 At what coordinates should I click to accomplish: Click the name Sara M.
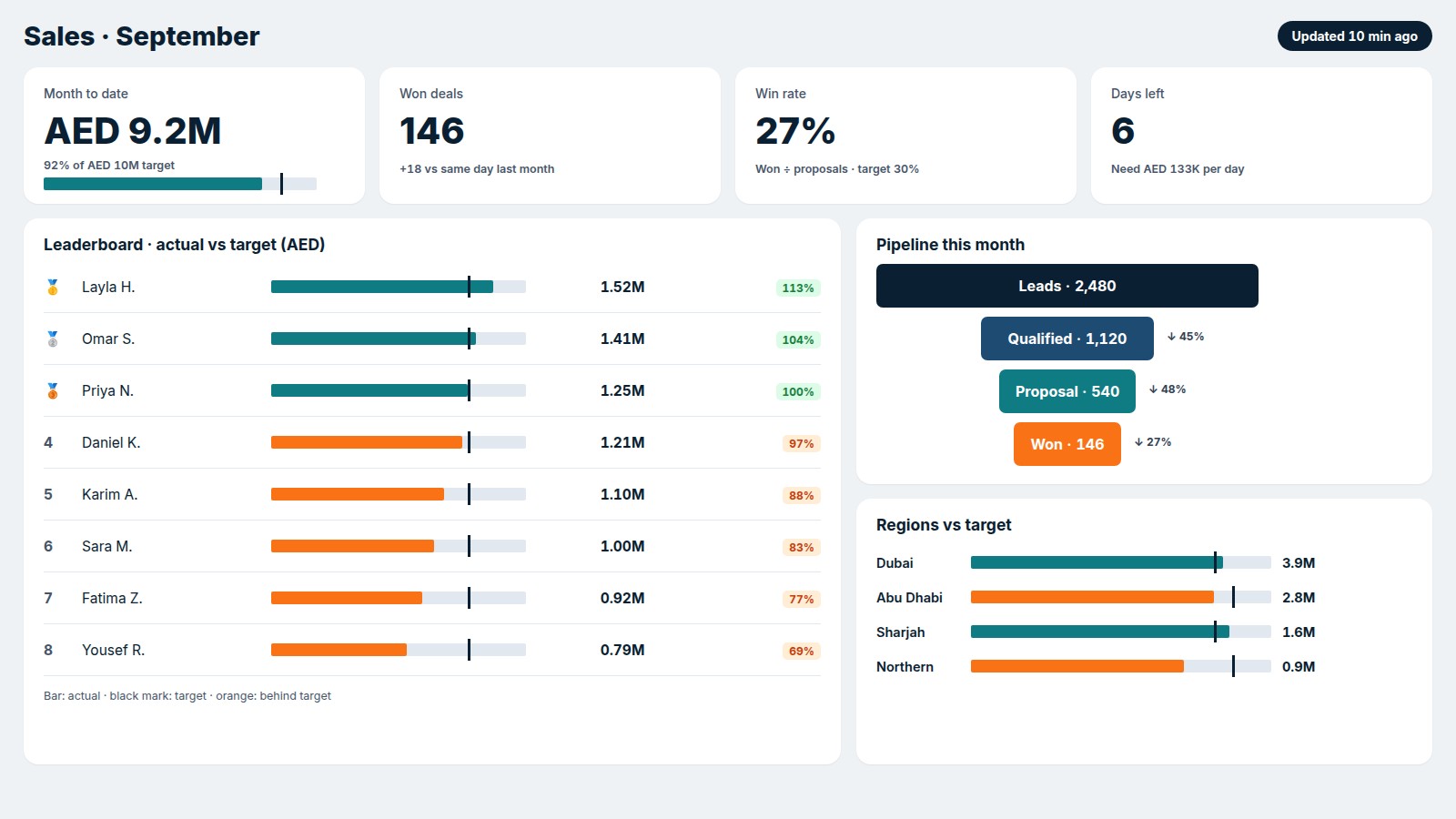[106, 546]
